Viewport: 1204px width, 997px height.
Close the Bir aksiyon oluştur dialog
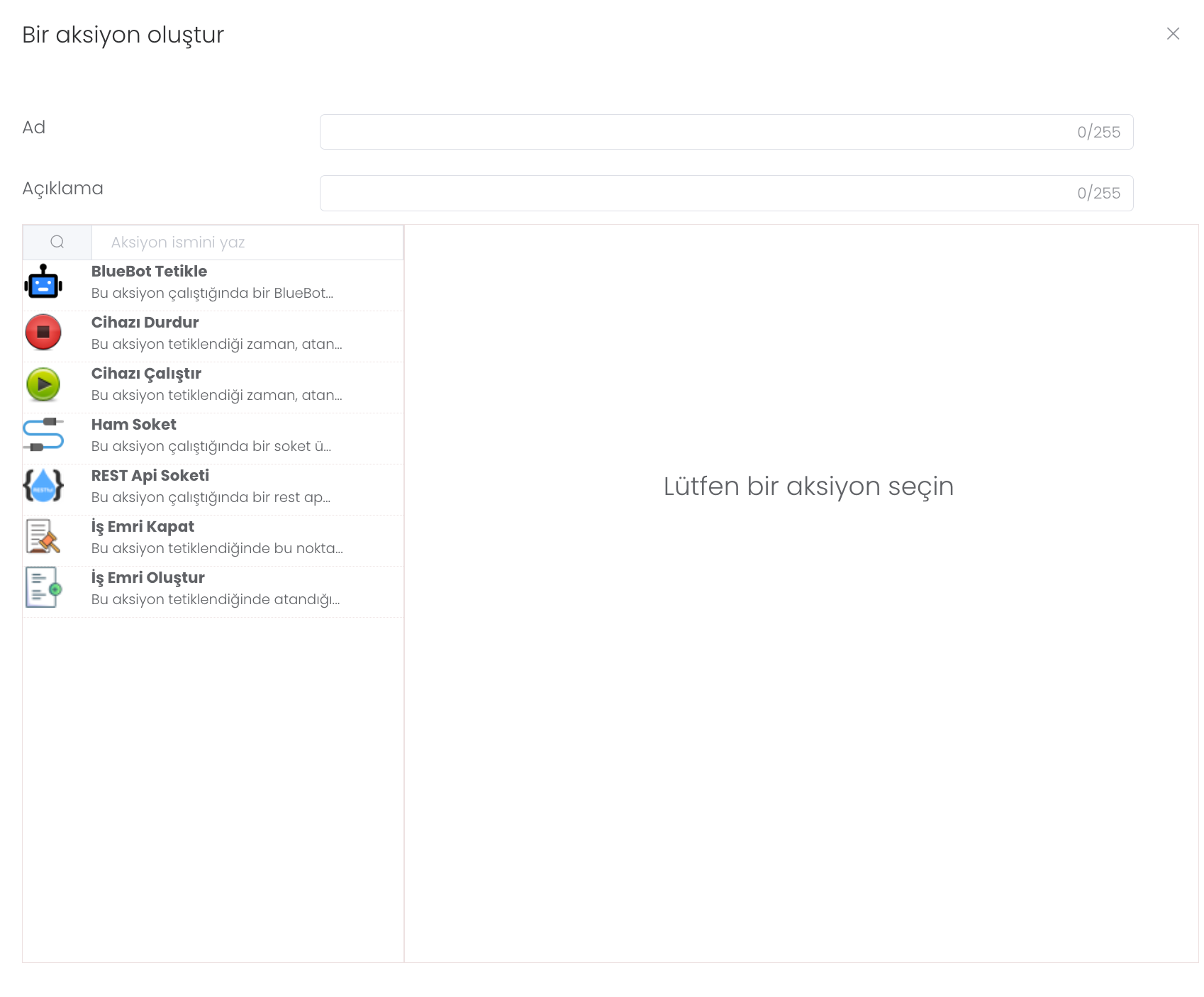pyautogui.click(x=1173, y=34)
